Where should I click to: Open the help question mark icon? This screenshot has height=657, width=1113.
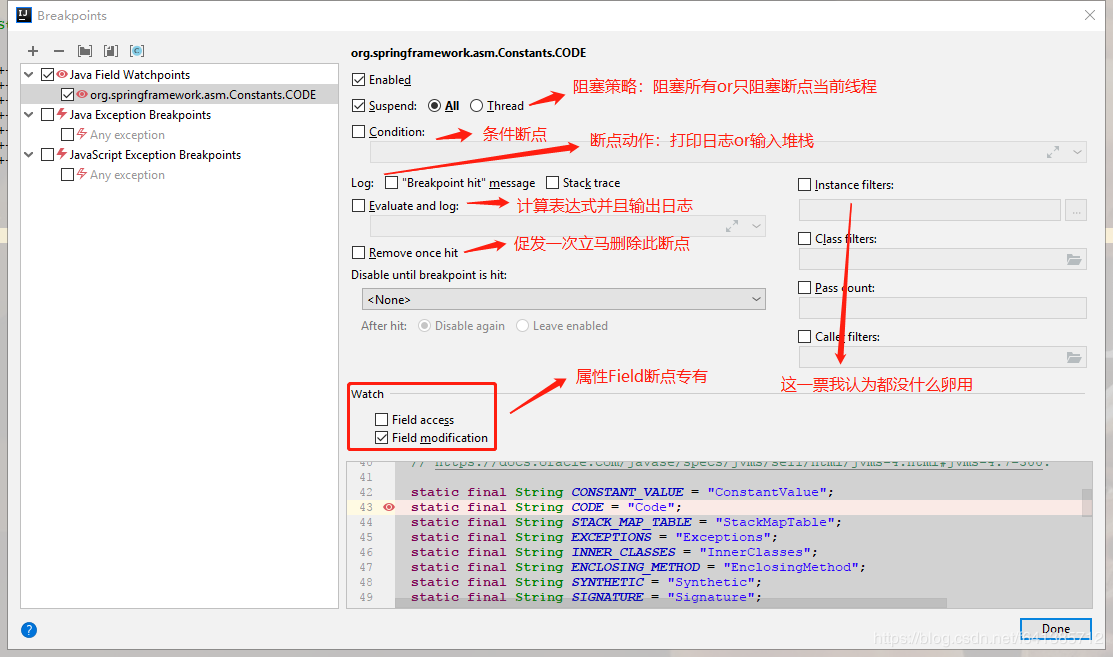tap(29, 630)
